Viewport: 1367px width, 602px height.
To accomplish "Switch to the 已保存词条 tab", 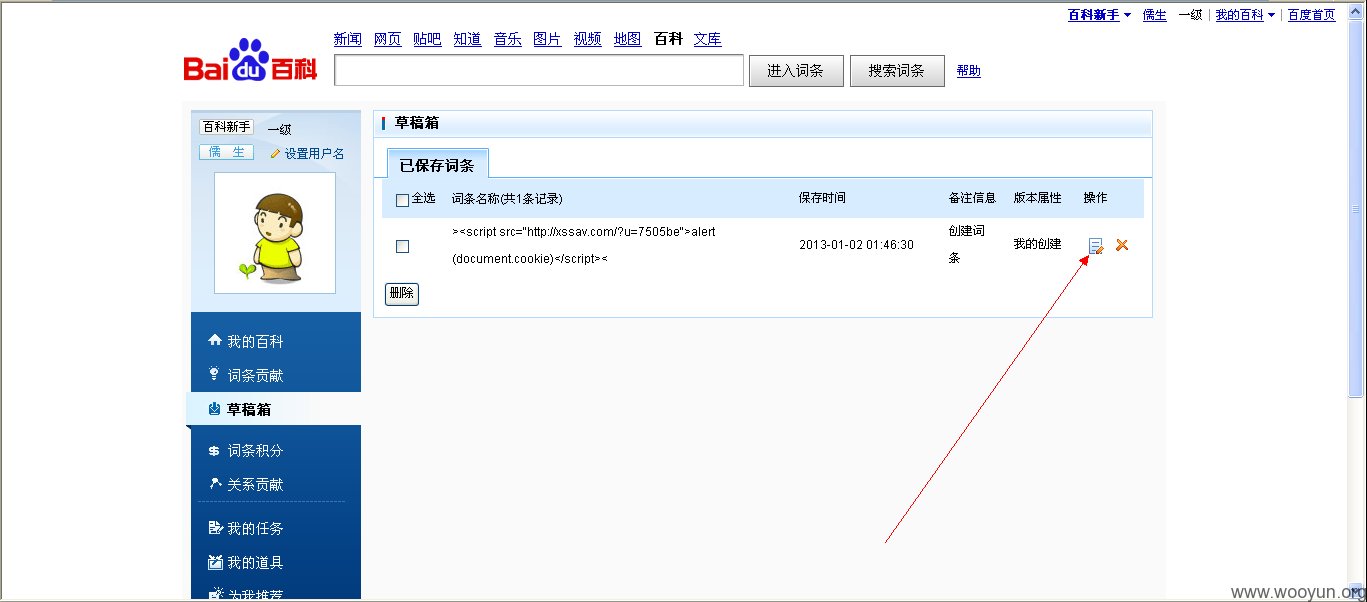I will [437, 165].
